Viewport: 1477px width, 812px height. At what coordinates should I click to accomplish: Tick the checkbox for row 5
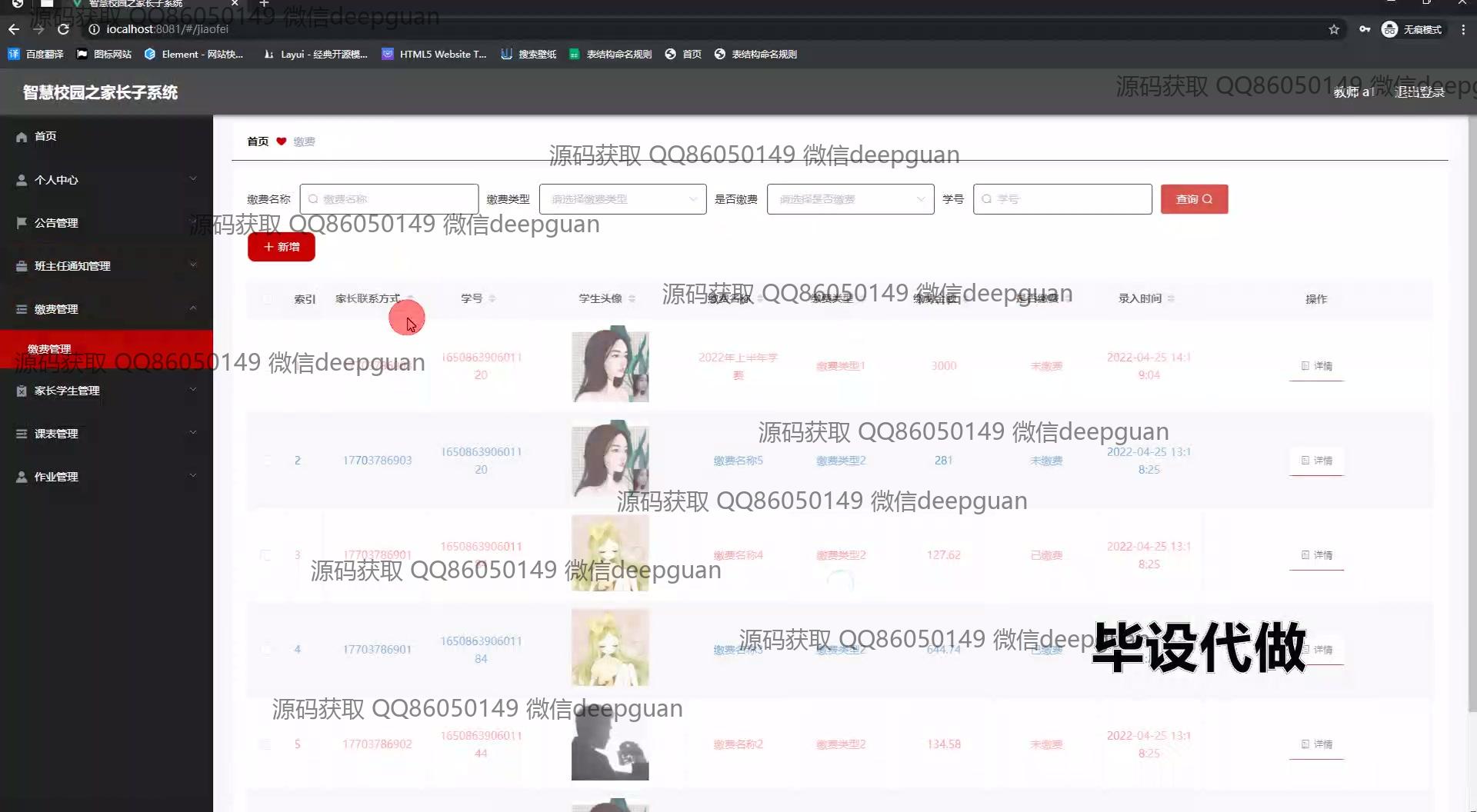tap(266, 744)
